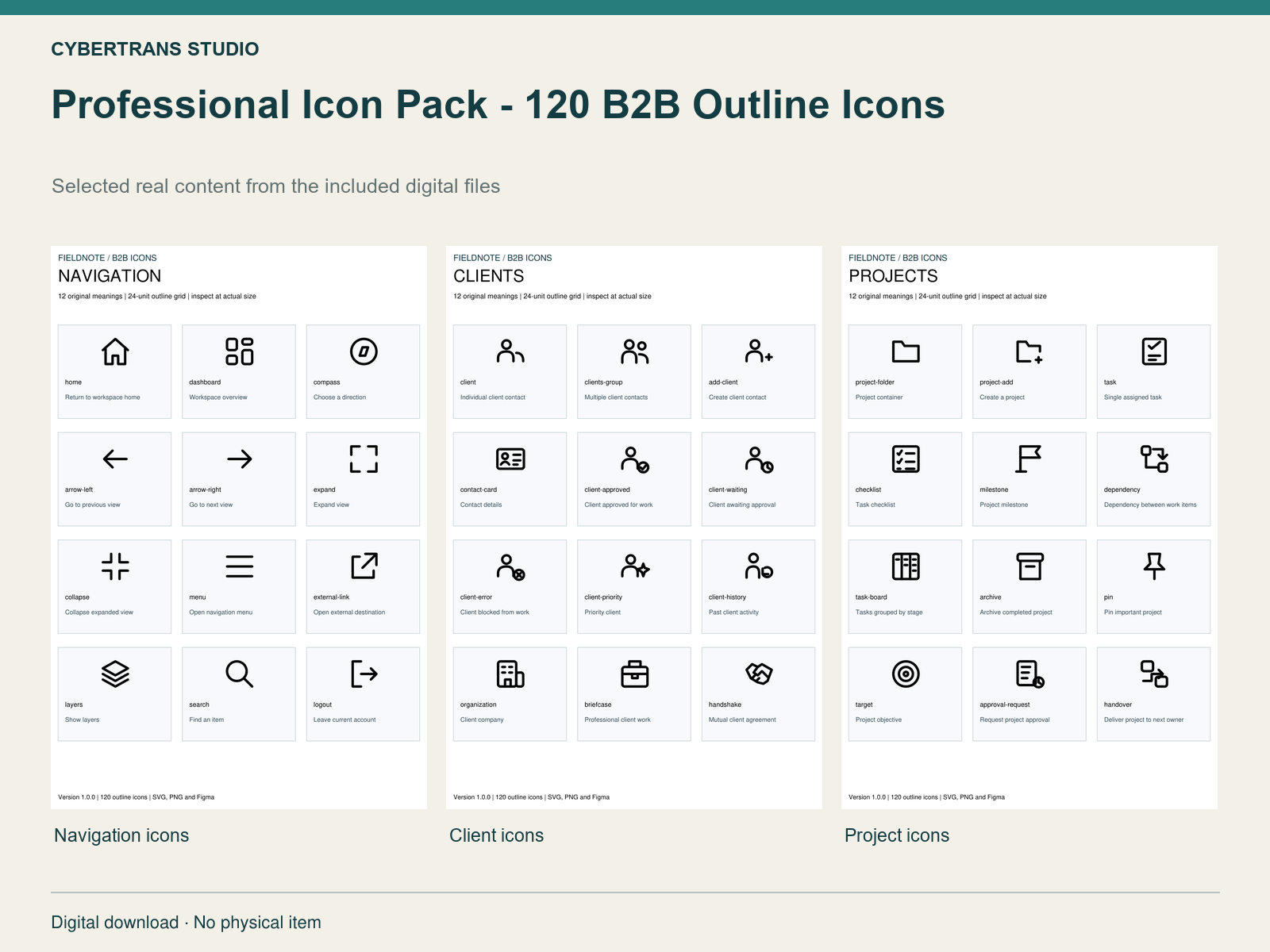The height and width of the screenshot is (952, 1270).
Task: Click the arrow-left icon
Action: (x=115, y=459)
